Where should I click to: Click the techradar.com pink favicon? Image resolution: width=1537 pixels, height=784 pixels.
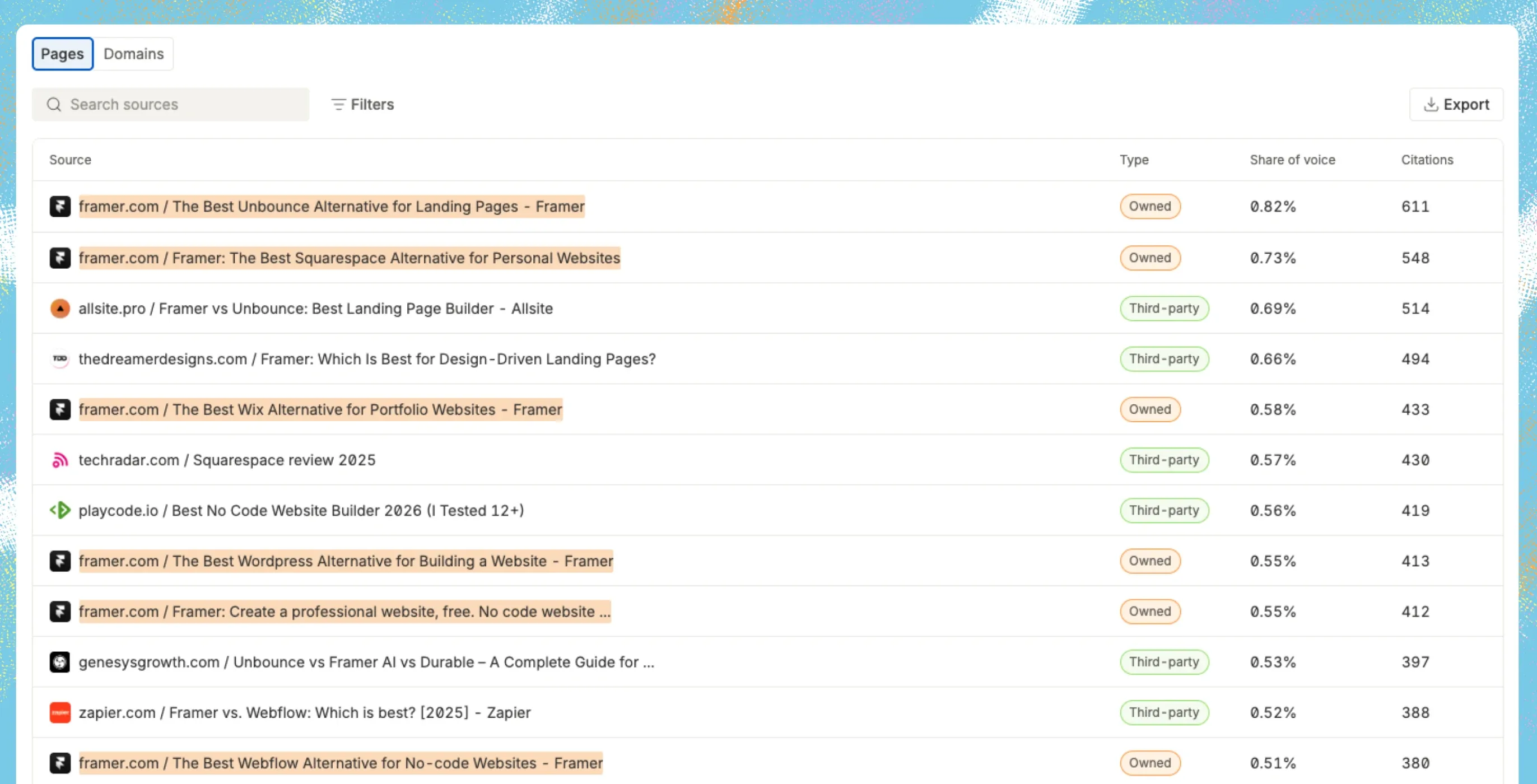click(x=60, y=460)
